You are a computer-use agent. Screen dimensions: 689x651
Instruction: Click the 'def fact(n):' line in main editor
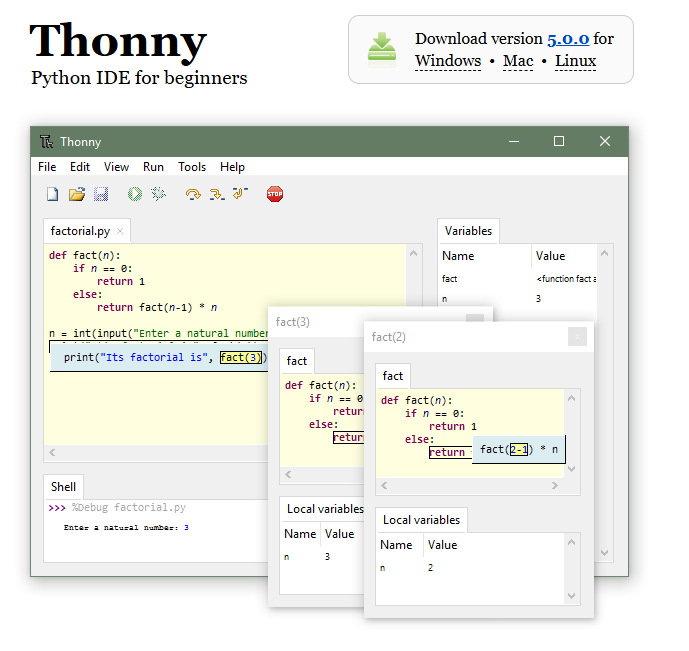click(x=84, y=255)
